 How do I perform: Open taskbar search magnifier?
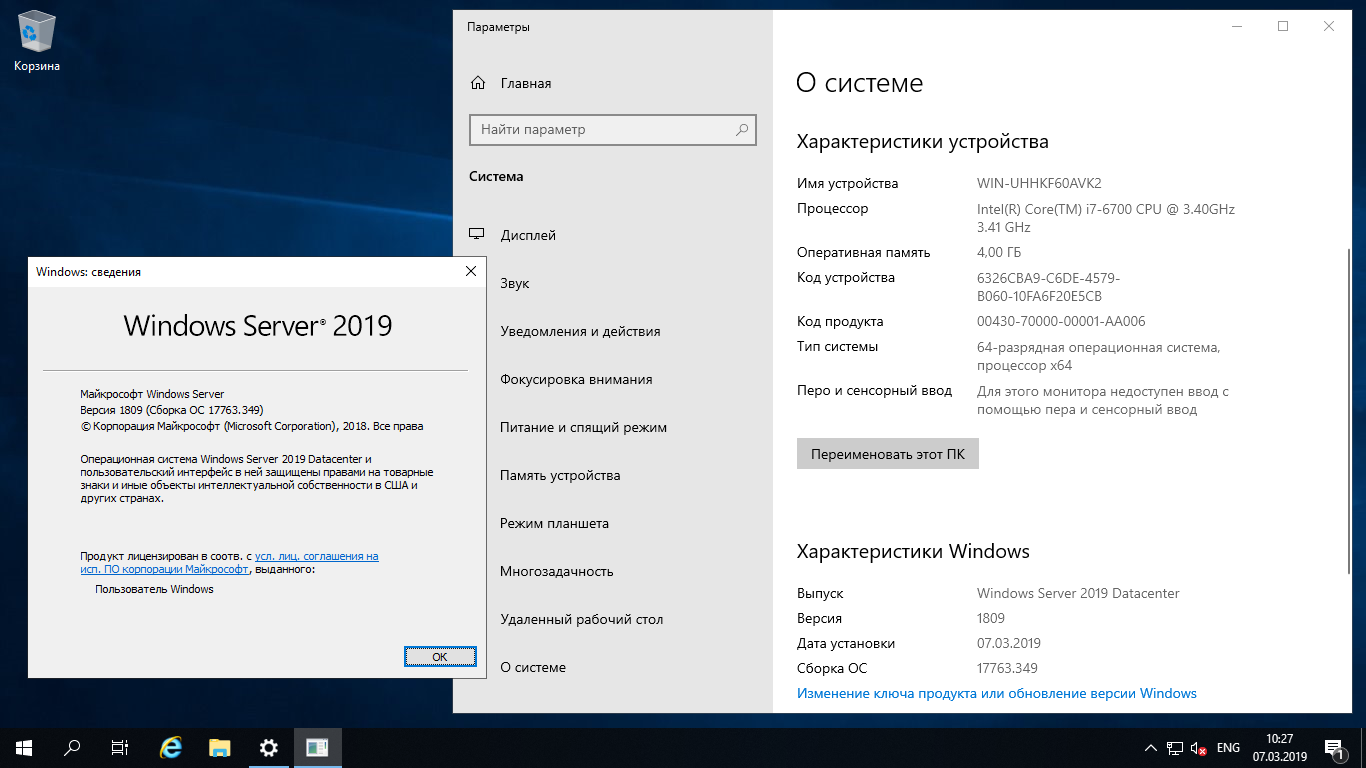coord(72,747)
